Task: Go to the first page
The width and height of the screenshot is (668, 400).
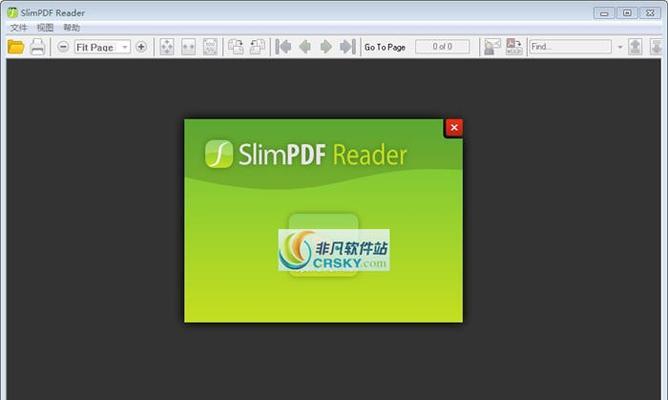Action: pyautogui.click(x=283, y=46)
